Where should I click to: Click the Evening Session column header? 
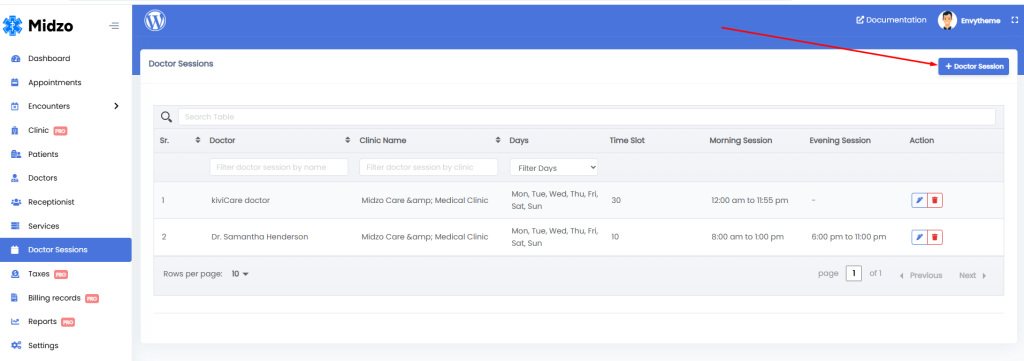coord(840,140)
